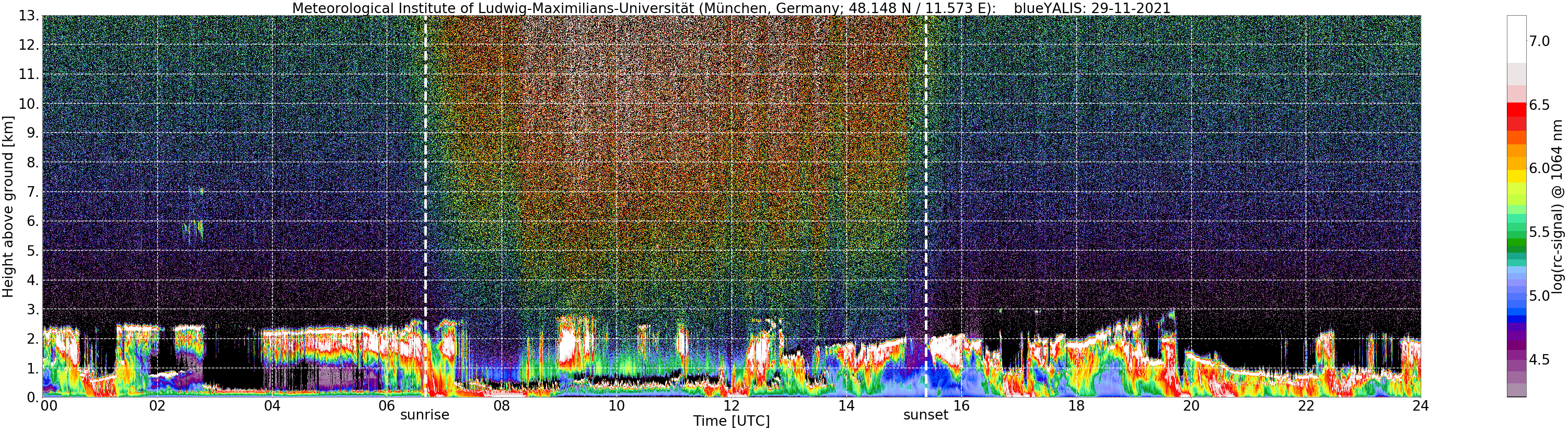
Task: Click the 'Time [UTC]' axis label
Action: (x=731, y=421)
